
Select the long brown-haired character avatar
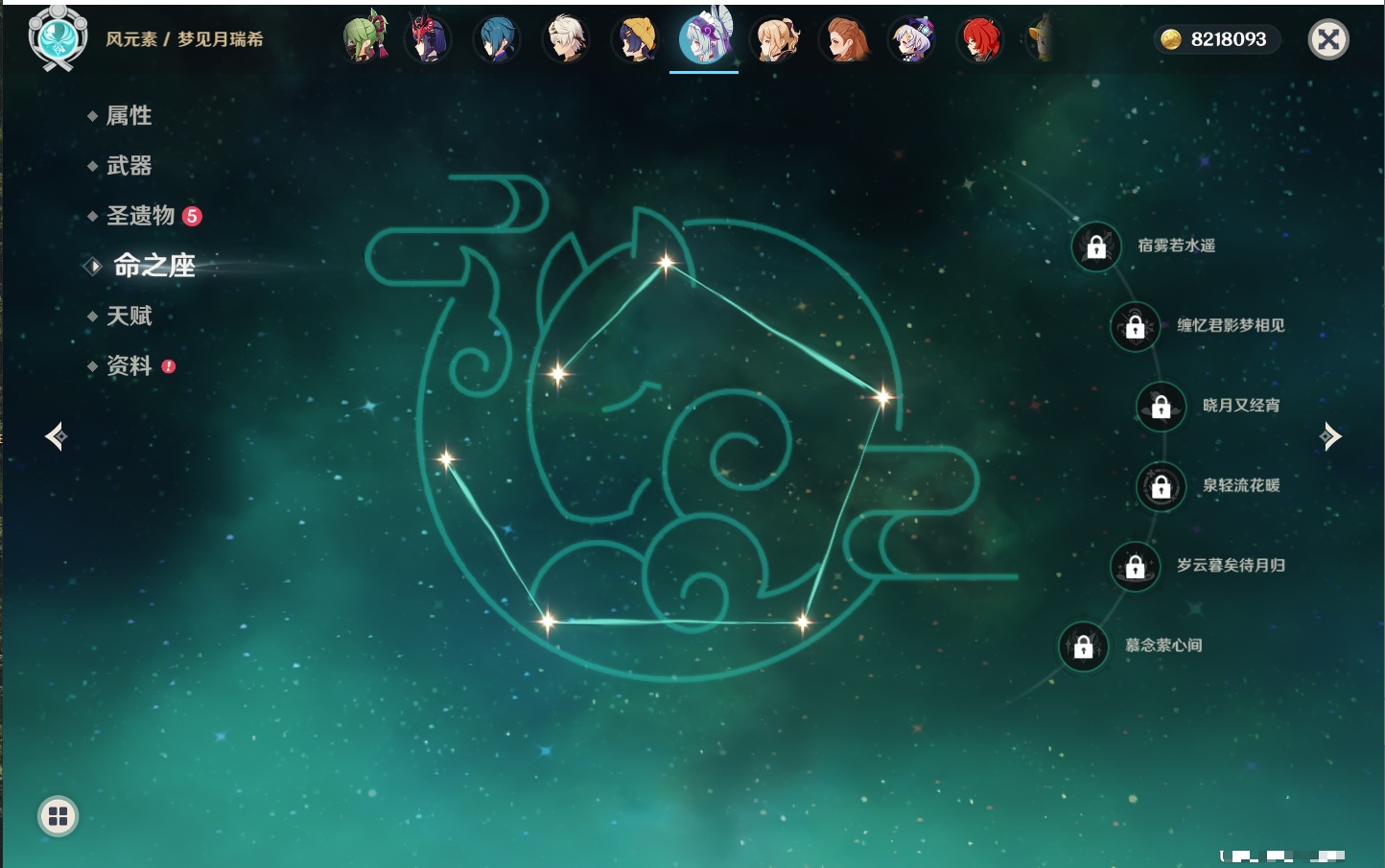(844, 39)
